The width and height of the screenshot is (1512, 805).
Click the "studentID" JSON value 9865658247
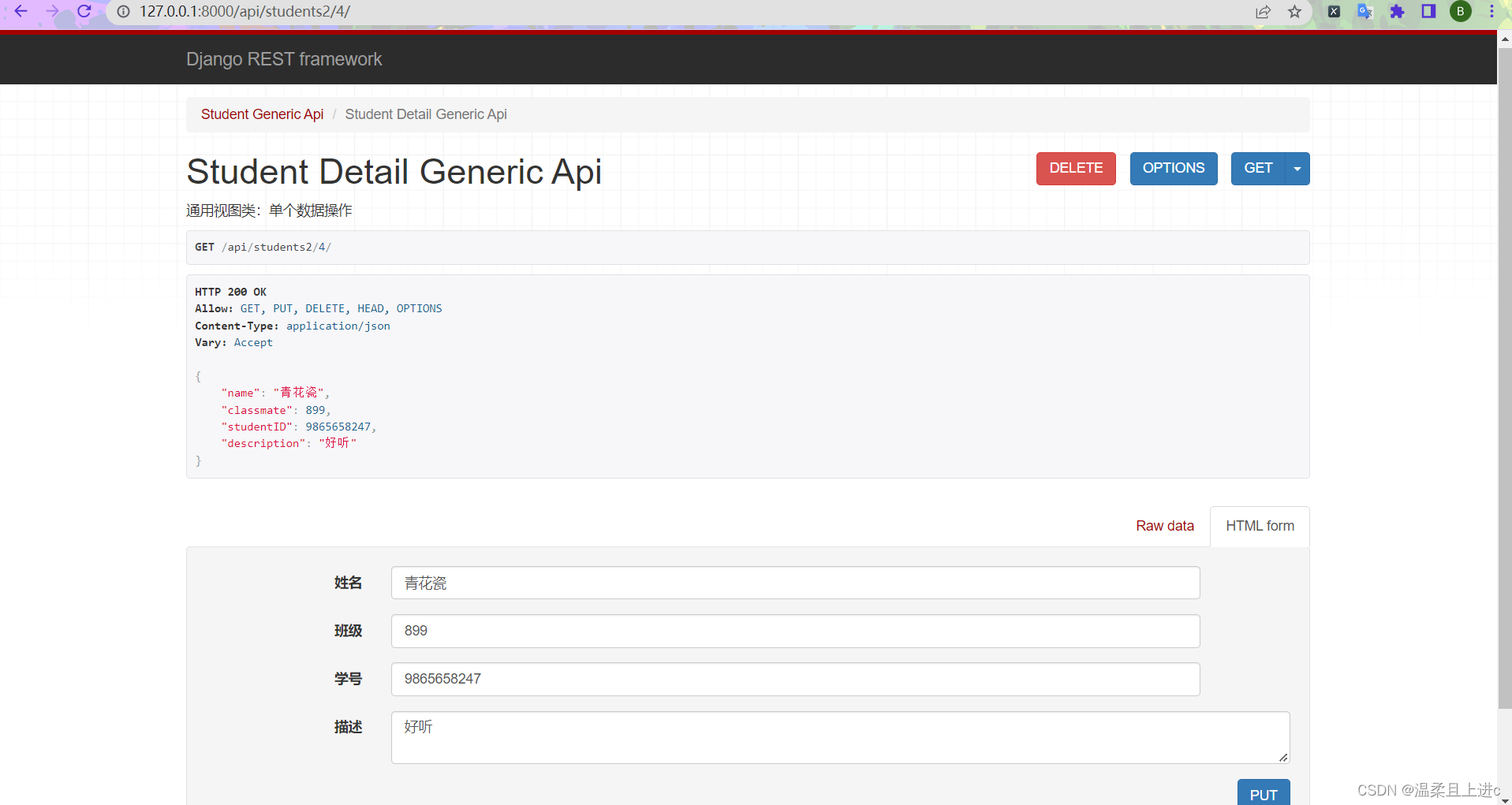(x=338, y=427)
